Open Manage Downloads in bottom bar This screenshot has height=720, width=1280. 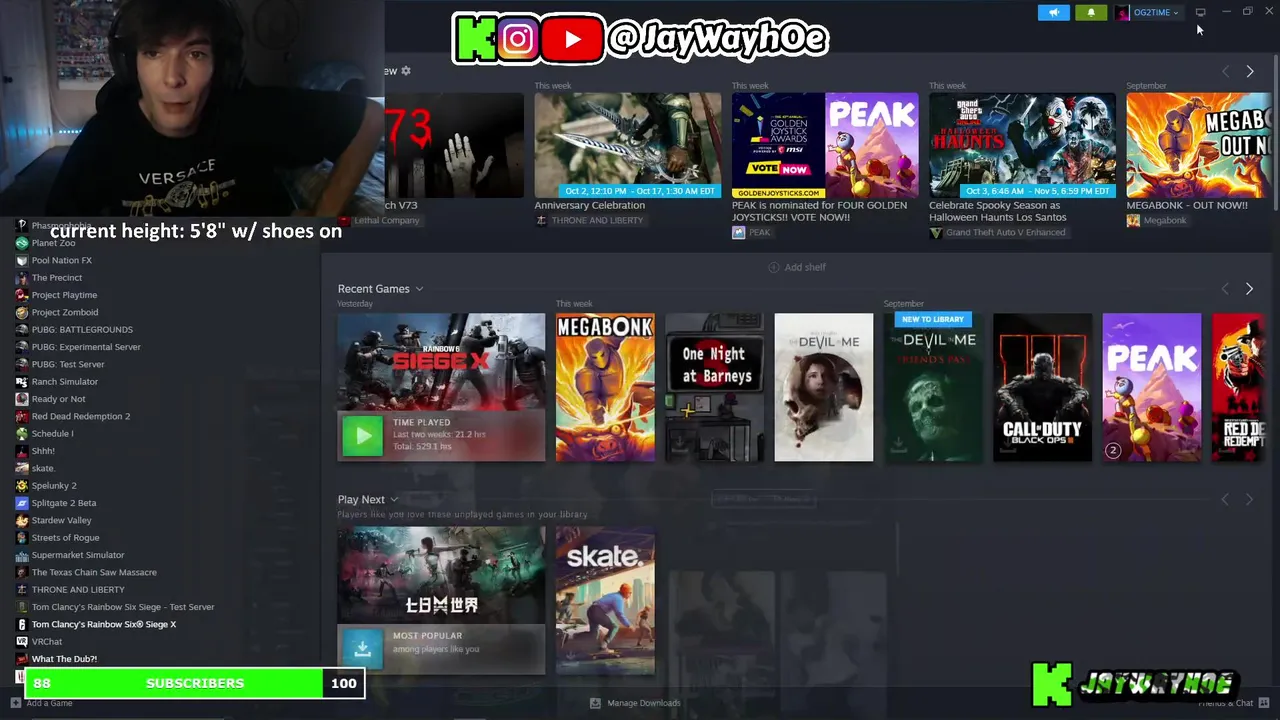[x=635, y=703]
